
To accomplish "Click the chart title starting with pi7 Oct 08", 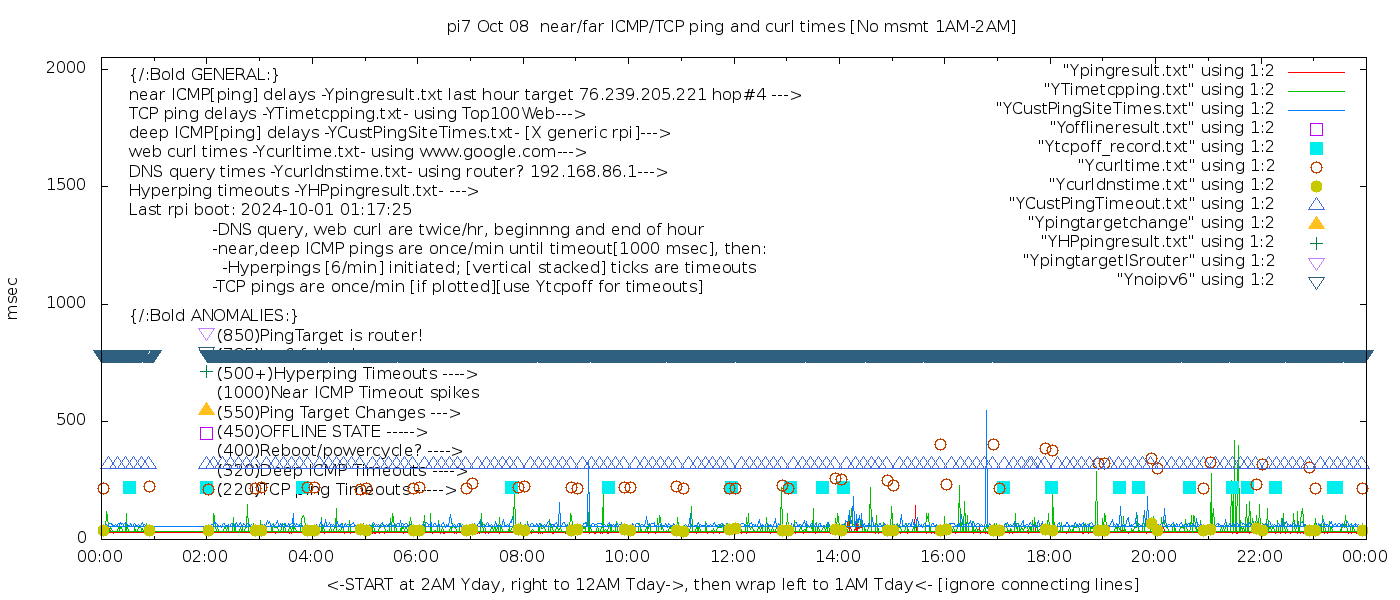I will [731, 27].
